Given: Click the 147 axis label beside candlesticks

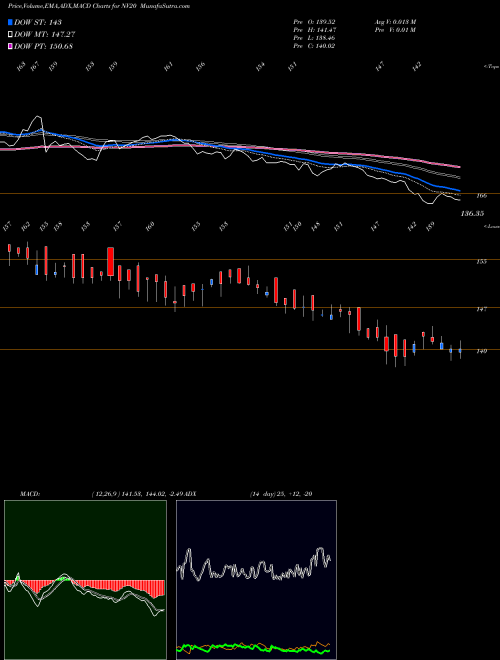Looking at the screenshot, I should pos(481,309).
